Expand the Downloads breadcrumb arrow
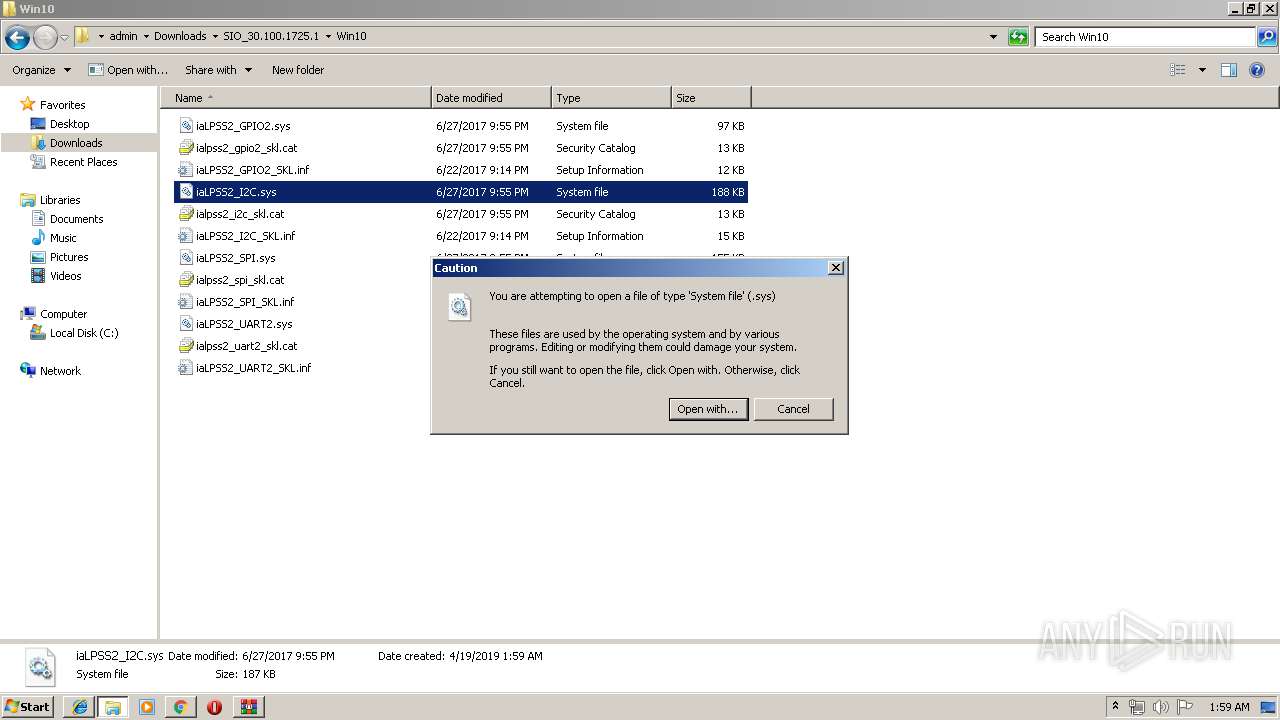Screen dimensions: 1280x720 [x=214, y=36]
